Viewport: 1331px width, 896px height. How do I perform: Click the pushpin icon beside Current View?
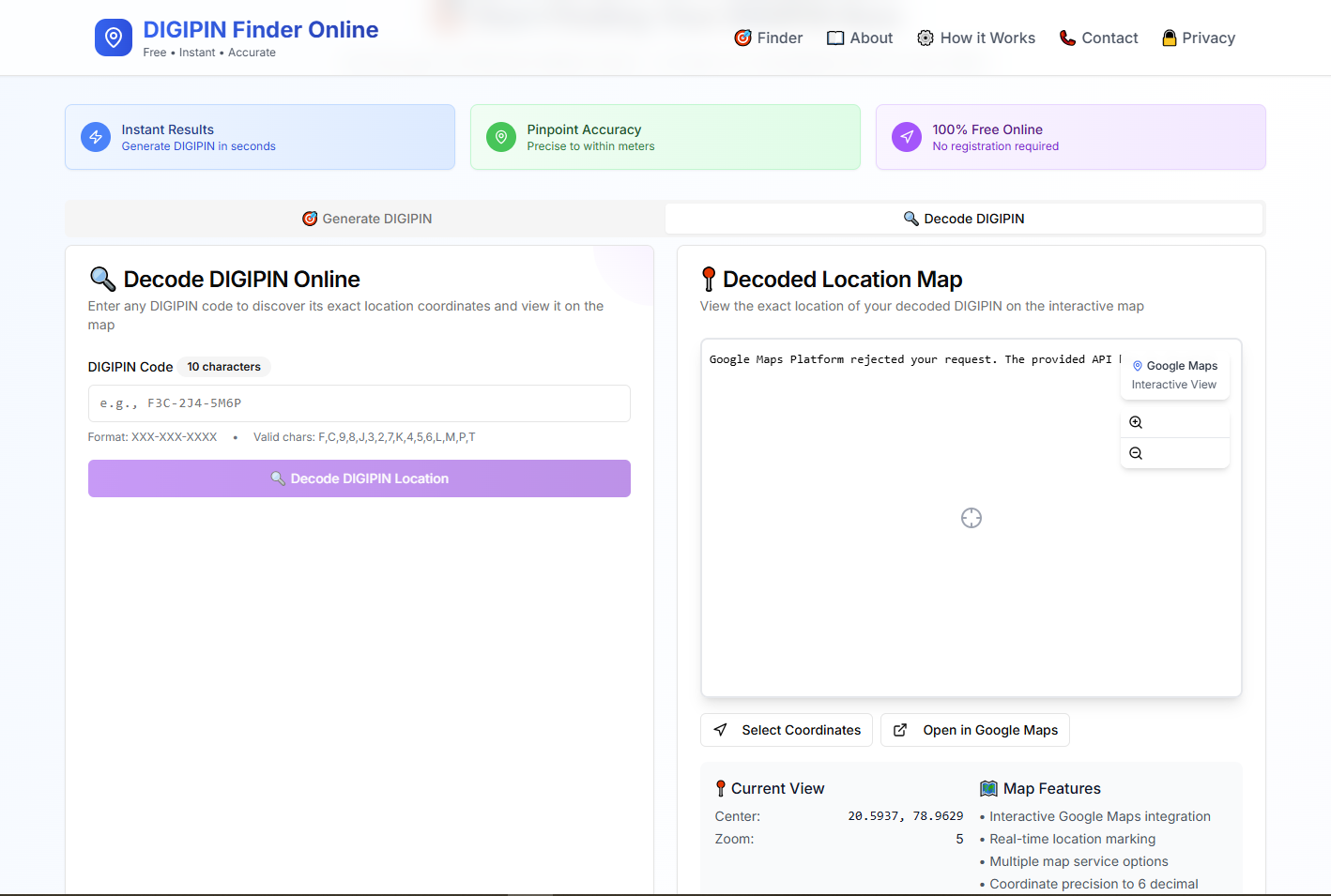pos(721,788)
